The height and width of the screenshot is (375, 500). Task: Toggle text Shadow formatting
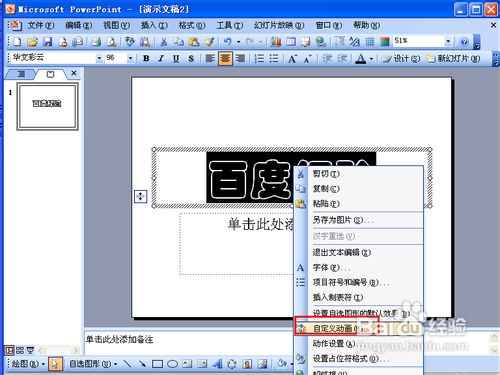(x=191, y=59)
